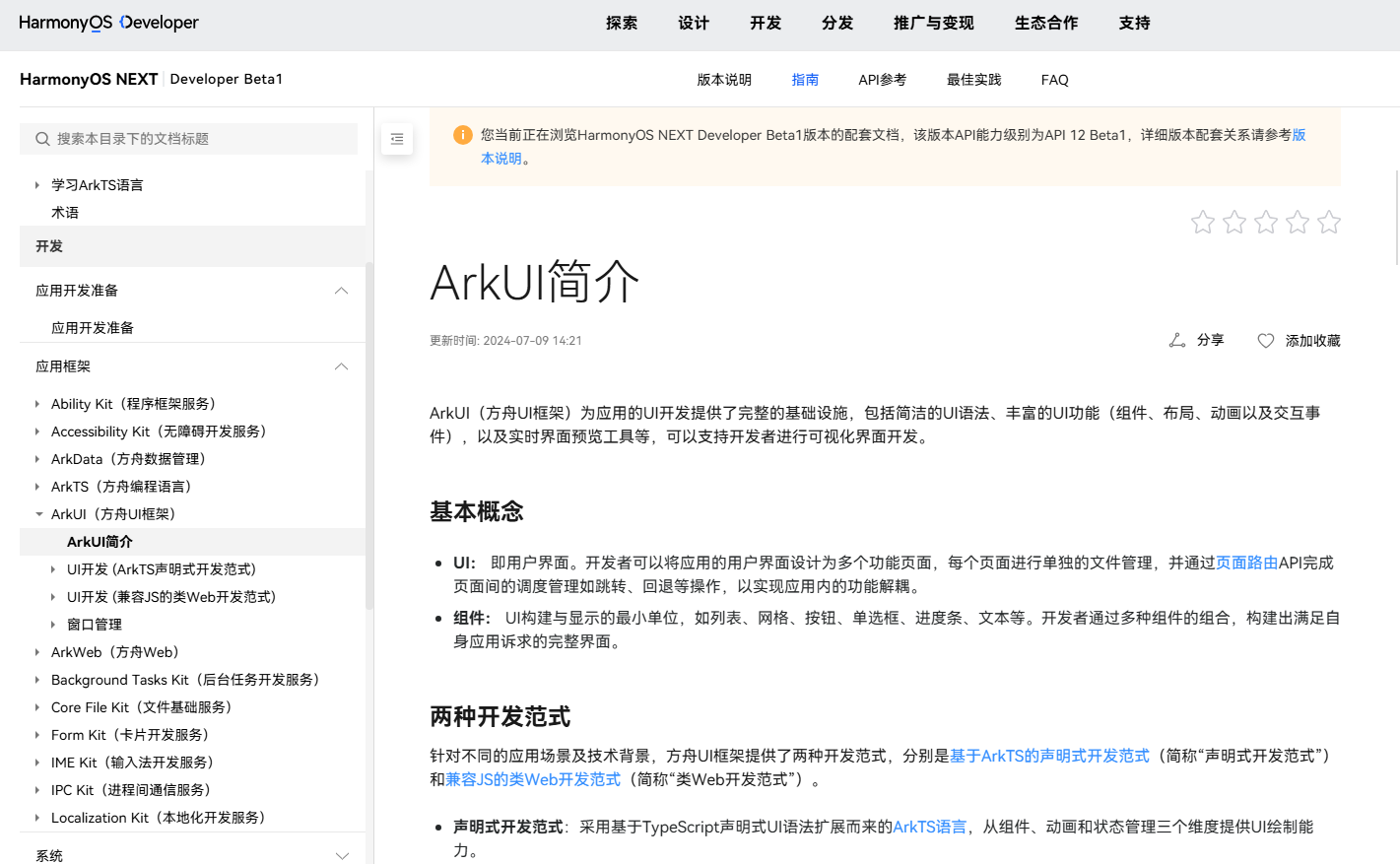Image resolution: width=1400 pixels, height=864 pixels.
Task: Toggle the sidebar collapse icon
Action: (x=397, y=139)
